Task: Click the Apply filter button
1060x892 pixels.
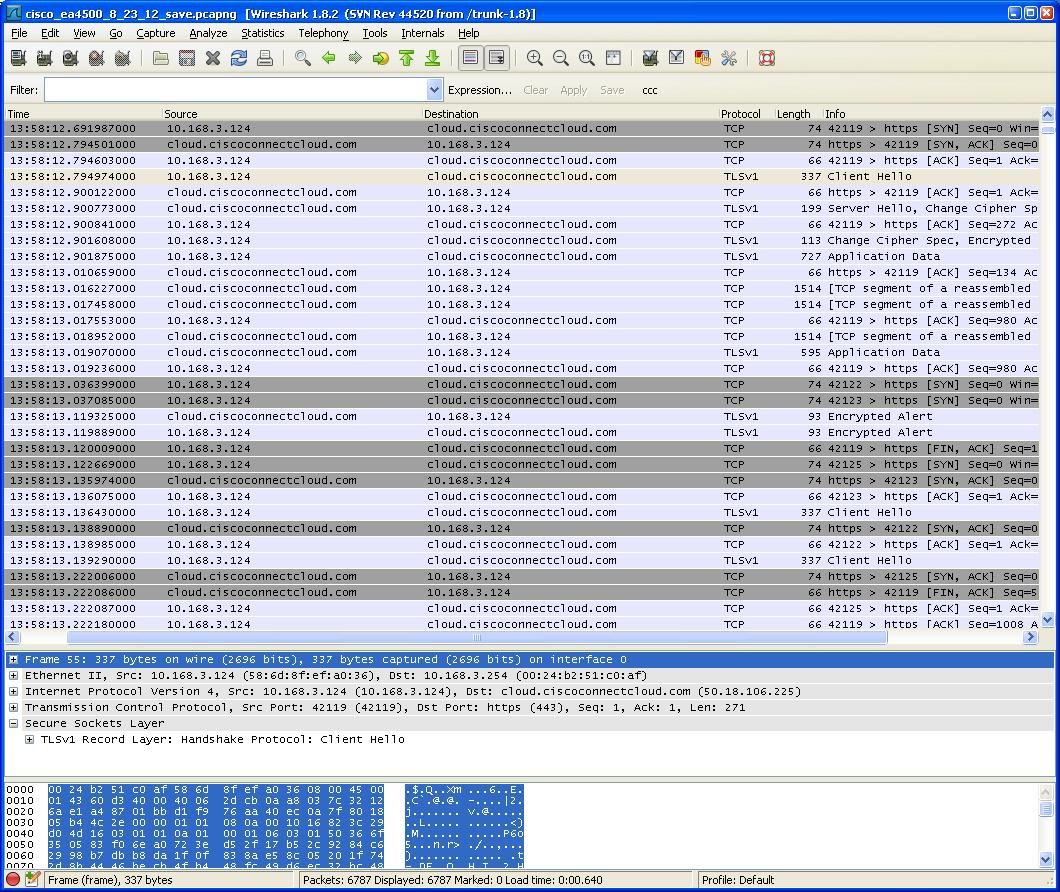Action: click(573, 90)
